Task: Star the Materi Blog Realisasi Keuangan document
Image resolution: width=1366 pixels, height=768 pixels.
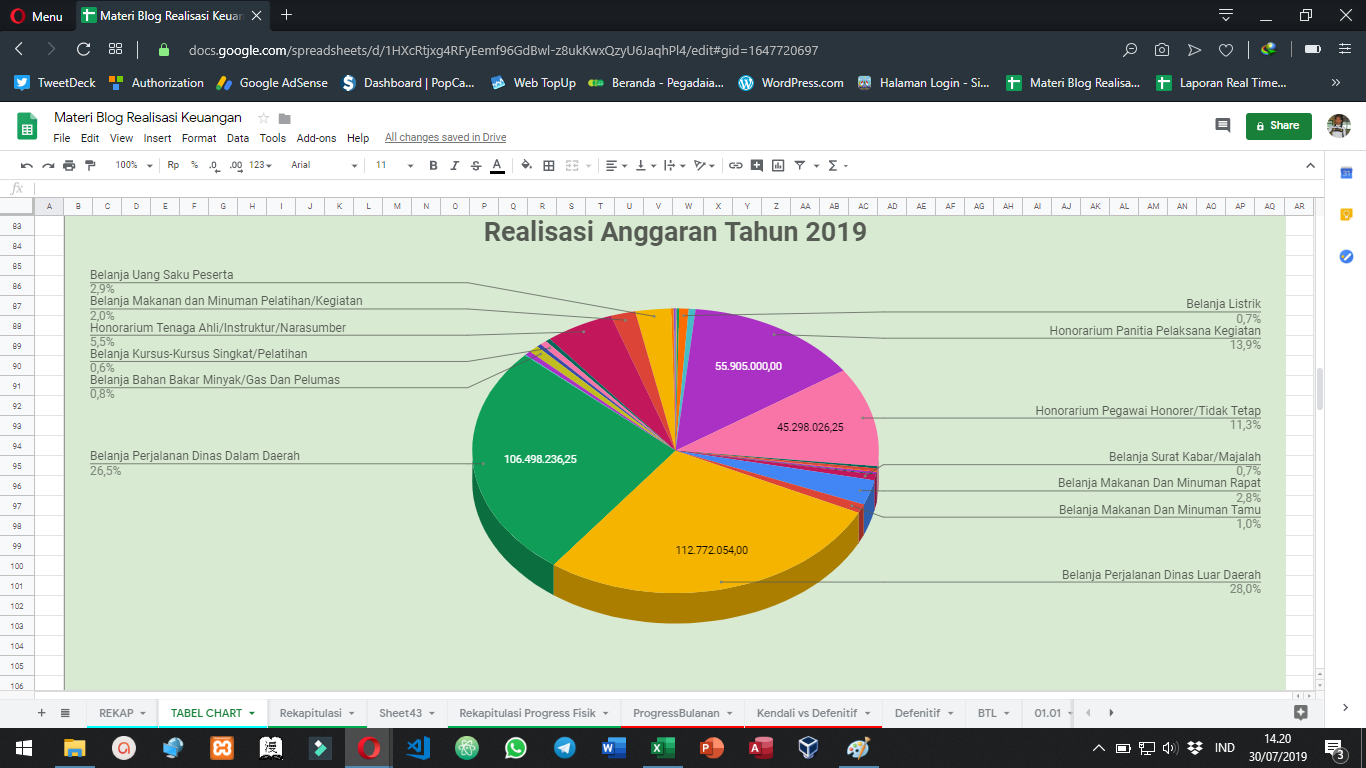Action: click(x=264, y=118)
